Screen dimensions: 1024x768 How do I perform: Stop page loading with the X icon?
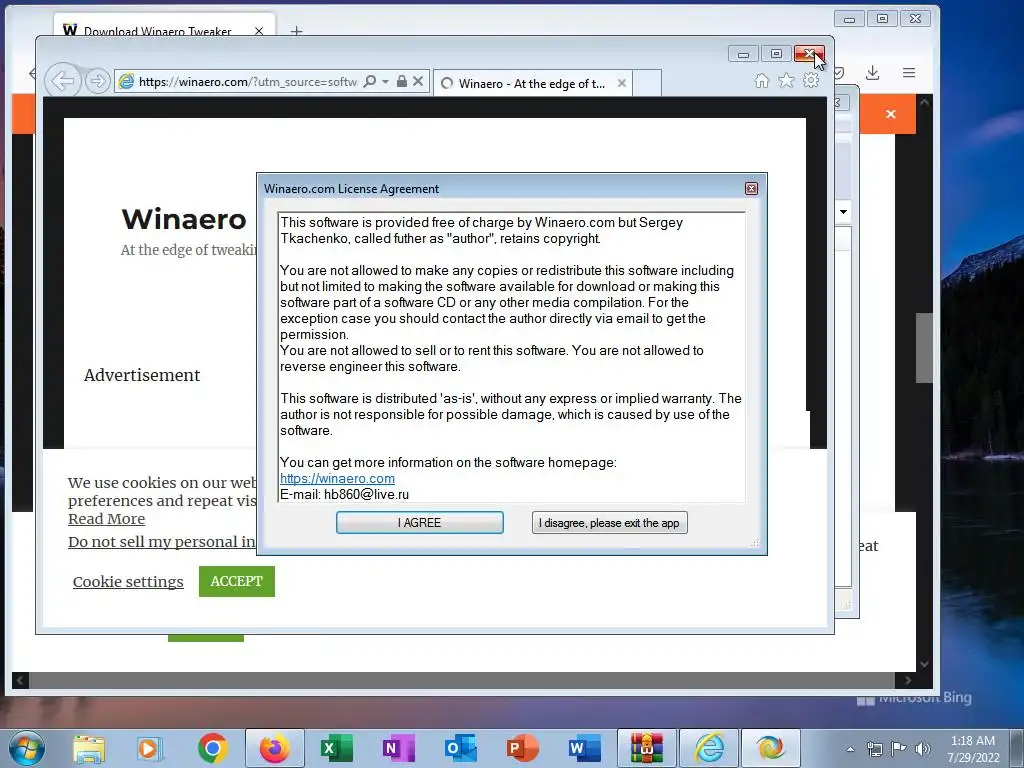[x=419, y=81]
